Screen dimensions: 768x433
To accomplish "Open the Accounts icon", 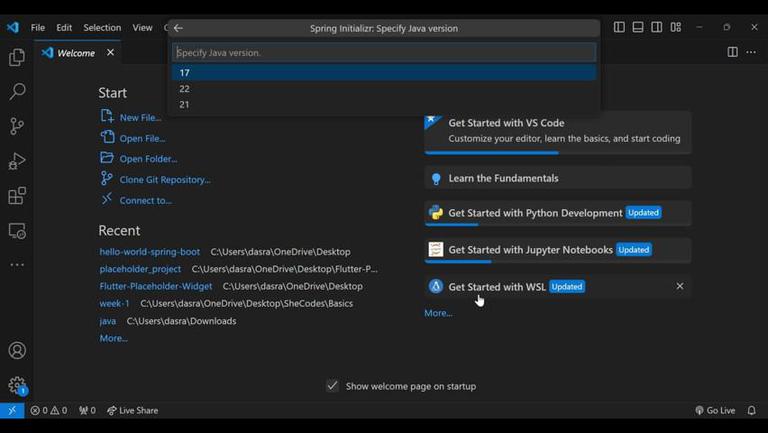I will (x=17, y=351).
